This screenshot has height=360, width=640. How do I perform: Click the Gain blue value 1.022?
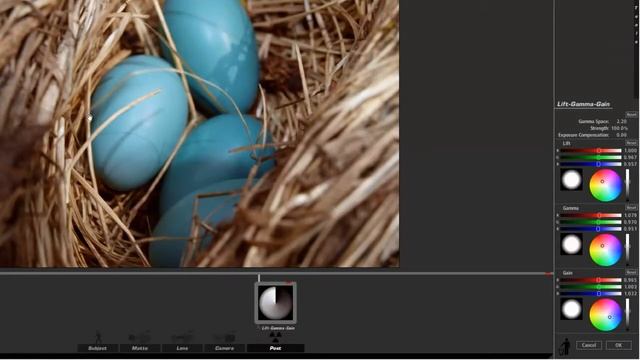coord(631,293)
